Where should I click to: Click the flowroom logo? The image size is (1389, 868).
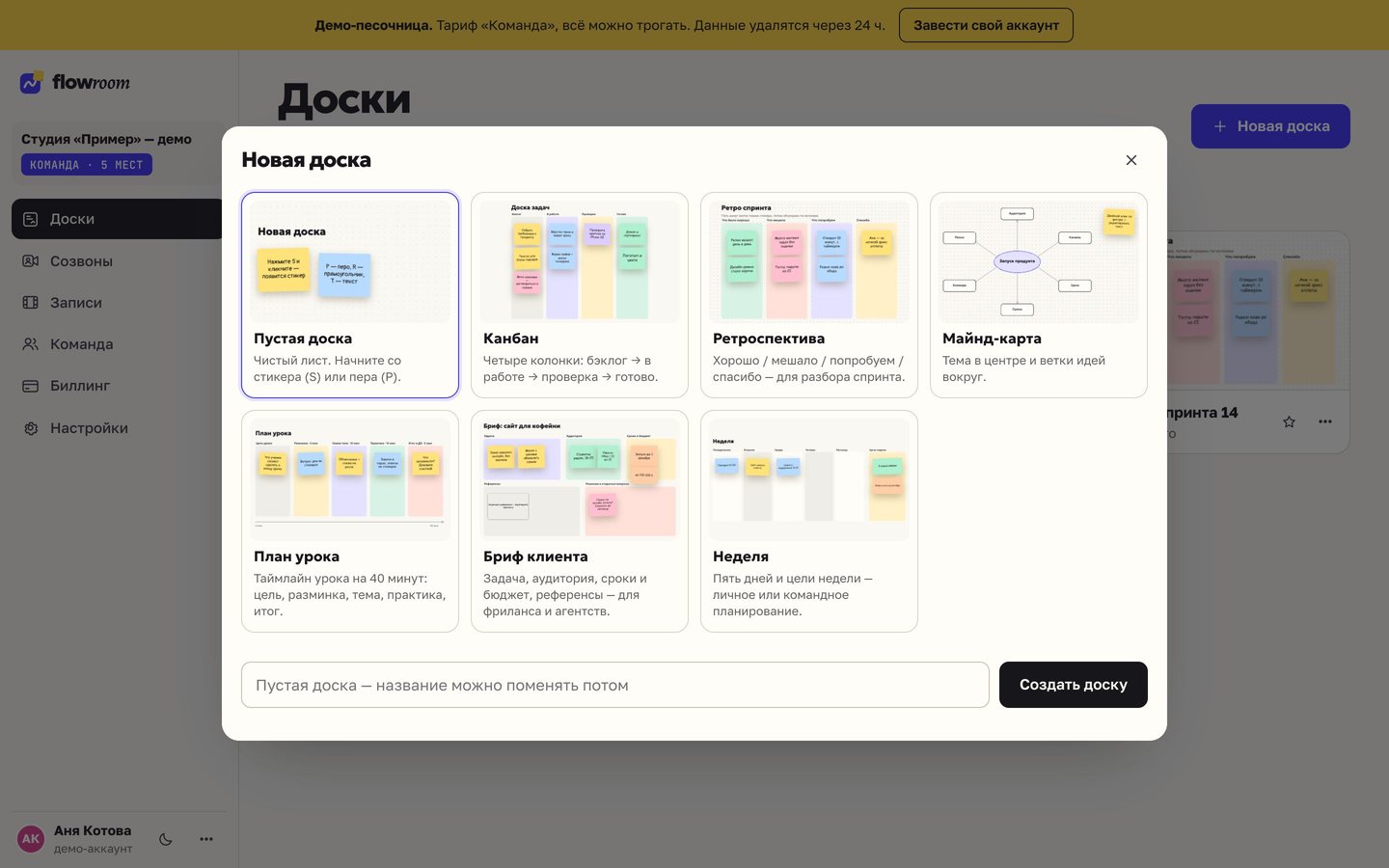[x=75, y=83]
